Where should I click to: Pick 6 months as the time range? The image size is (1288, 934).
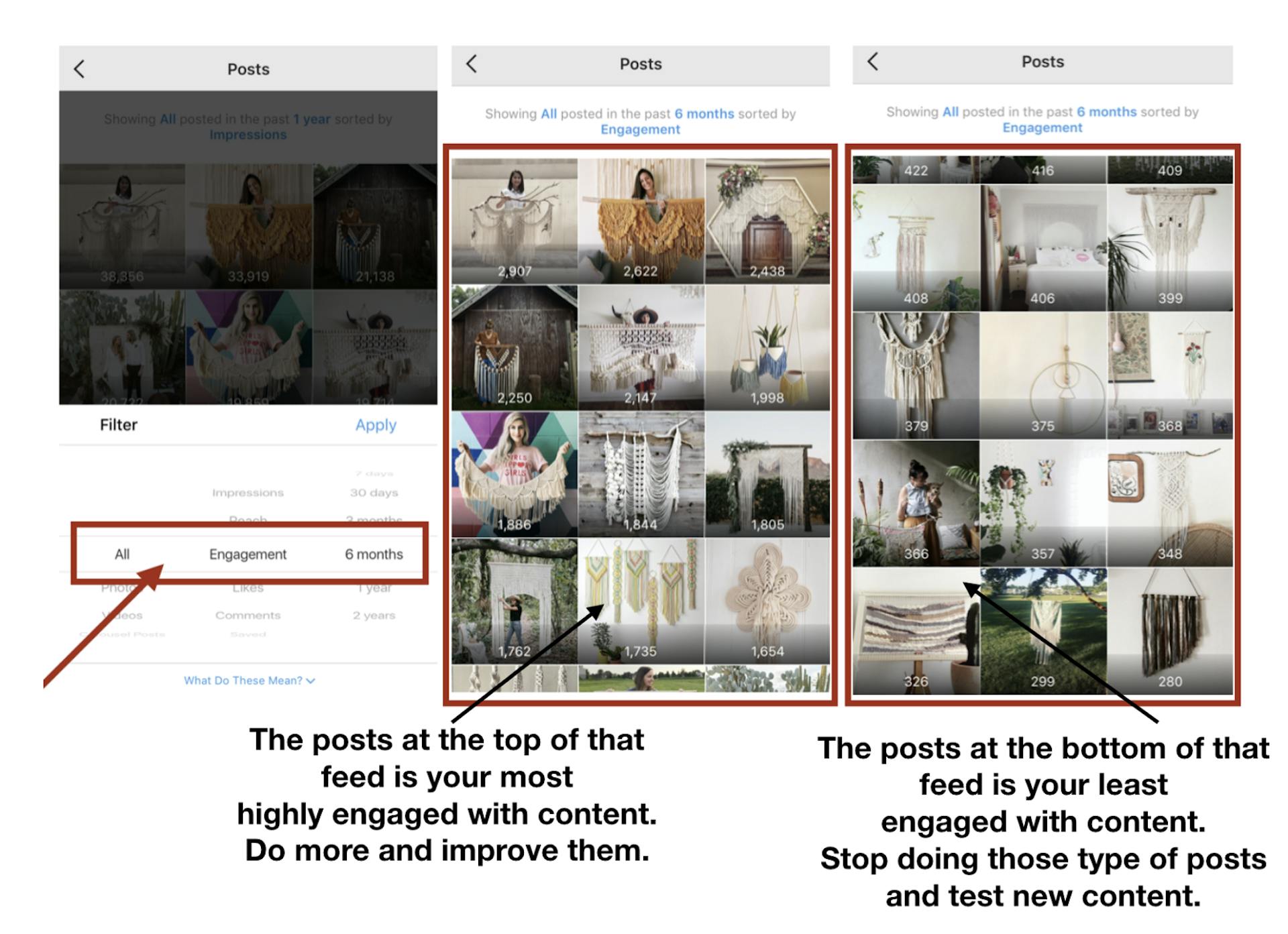point(374,554)
